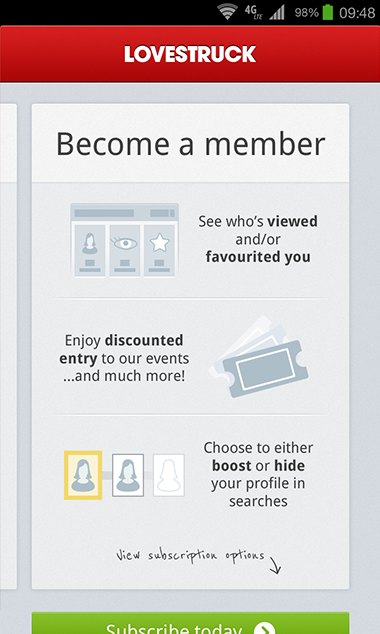Screen dimensions: 380x634
Task: Tap the eye icon in the illustration
Action: point(125,243)
